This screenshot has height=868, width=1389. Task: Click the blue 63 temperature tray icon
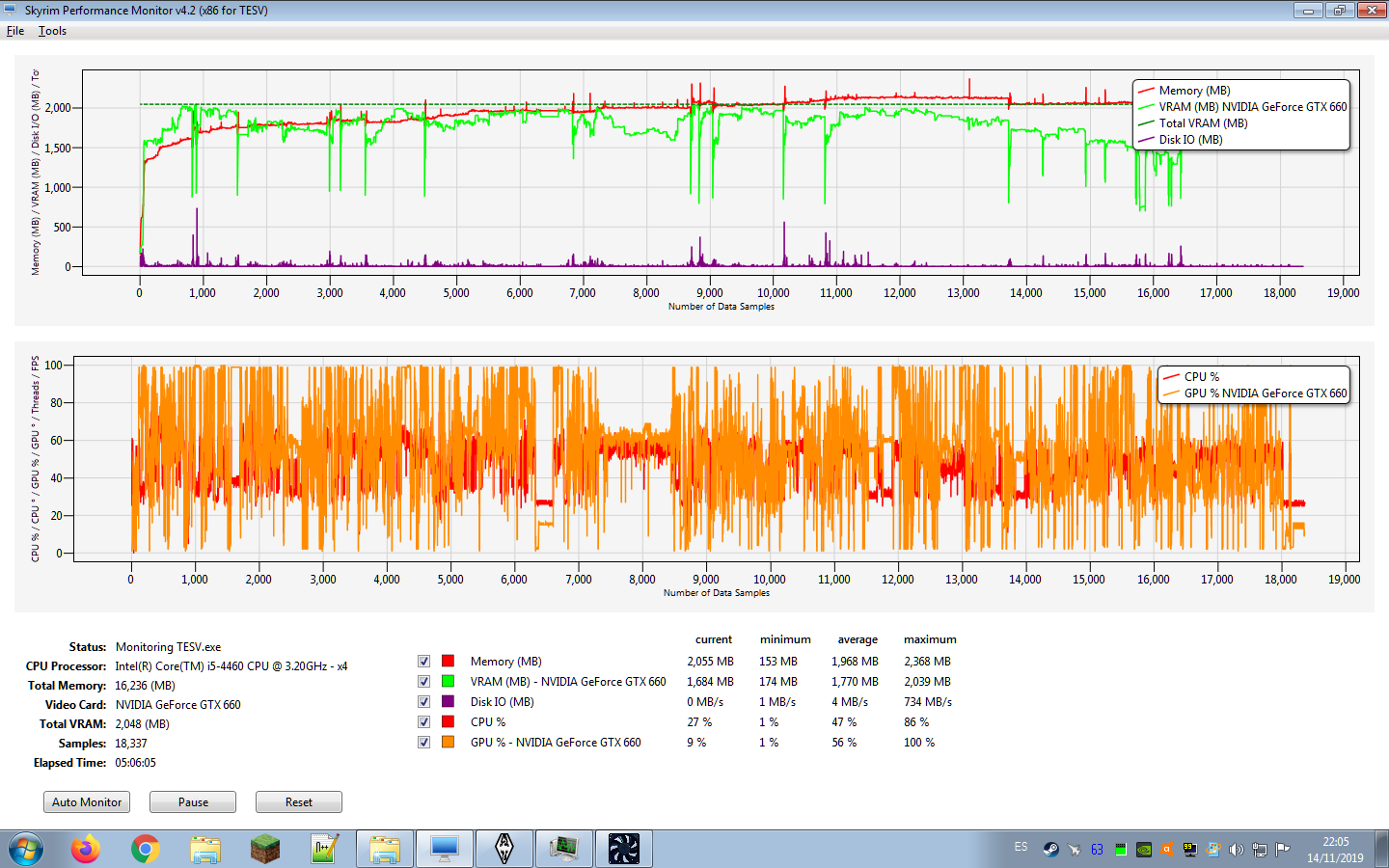(1097, 850)
